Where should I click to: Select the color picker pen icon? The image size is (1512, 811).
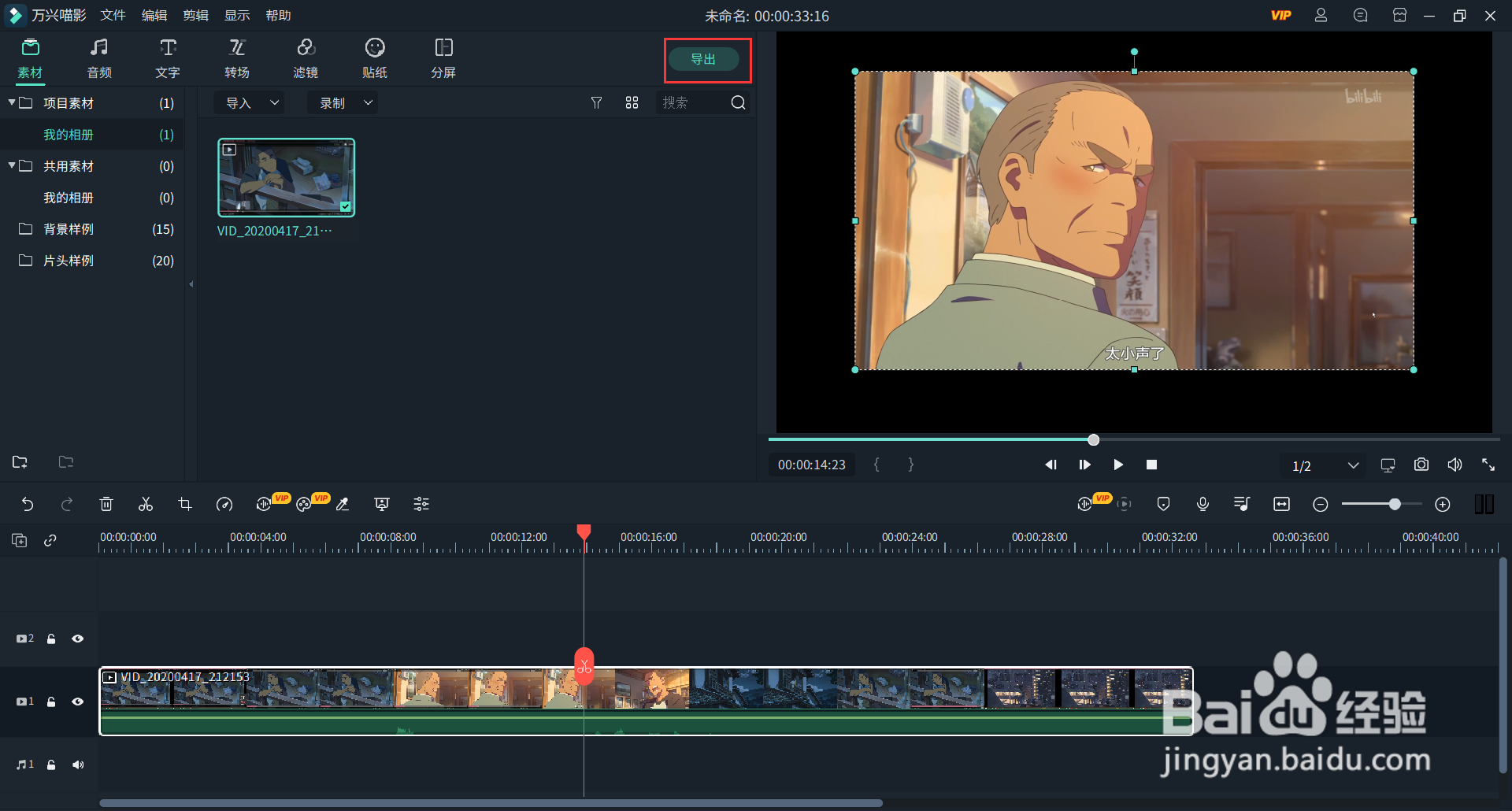click(343, 504)
